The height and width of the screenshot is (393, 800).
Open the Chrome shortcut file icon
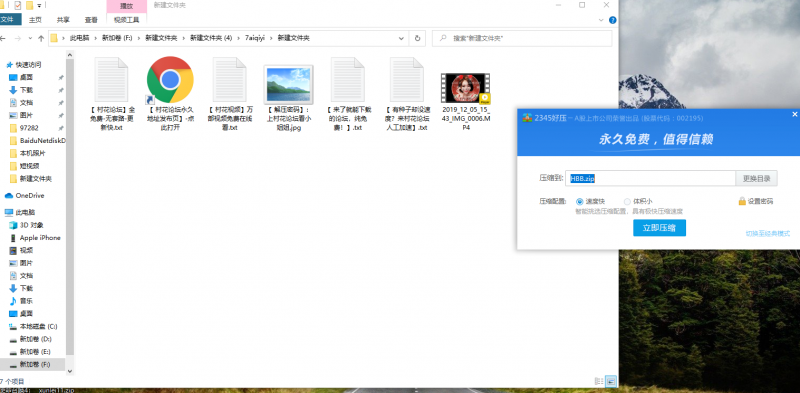(x=170, y=80)
